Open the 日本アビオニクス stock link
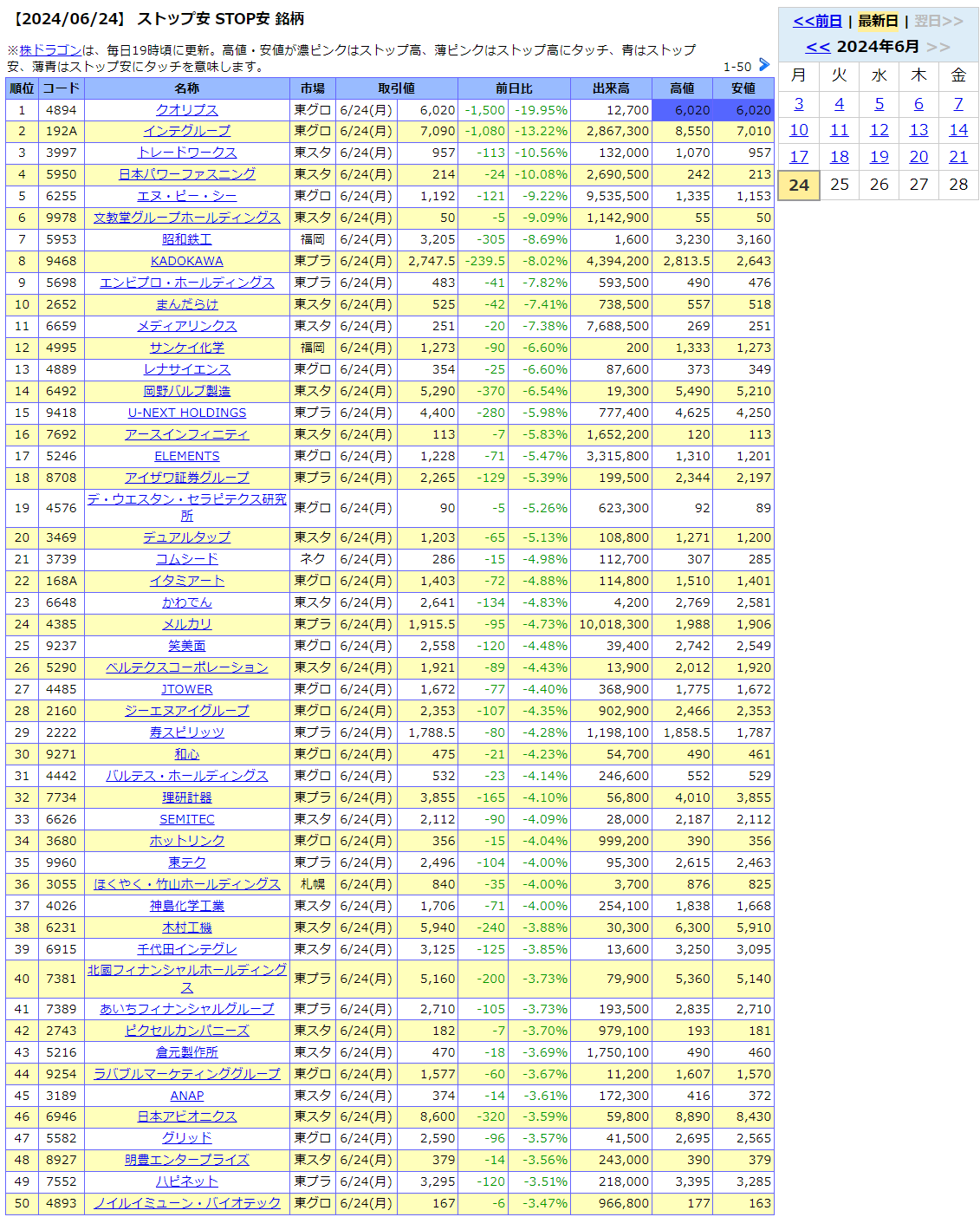 (187, 1116)
